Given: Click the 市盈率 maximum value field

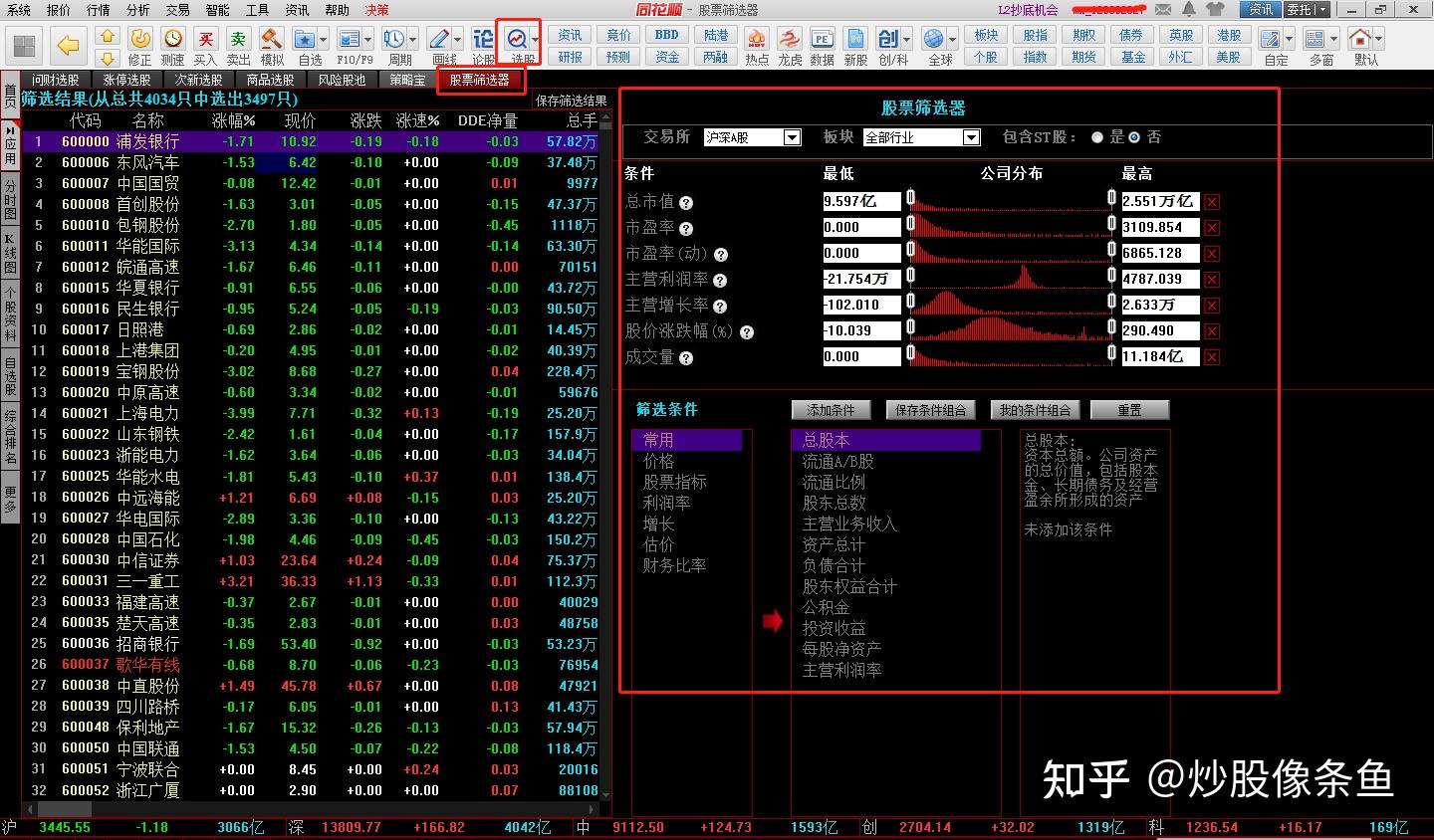Looking at the screenshot, I should (x=1160, y=228).
